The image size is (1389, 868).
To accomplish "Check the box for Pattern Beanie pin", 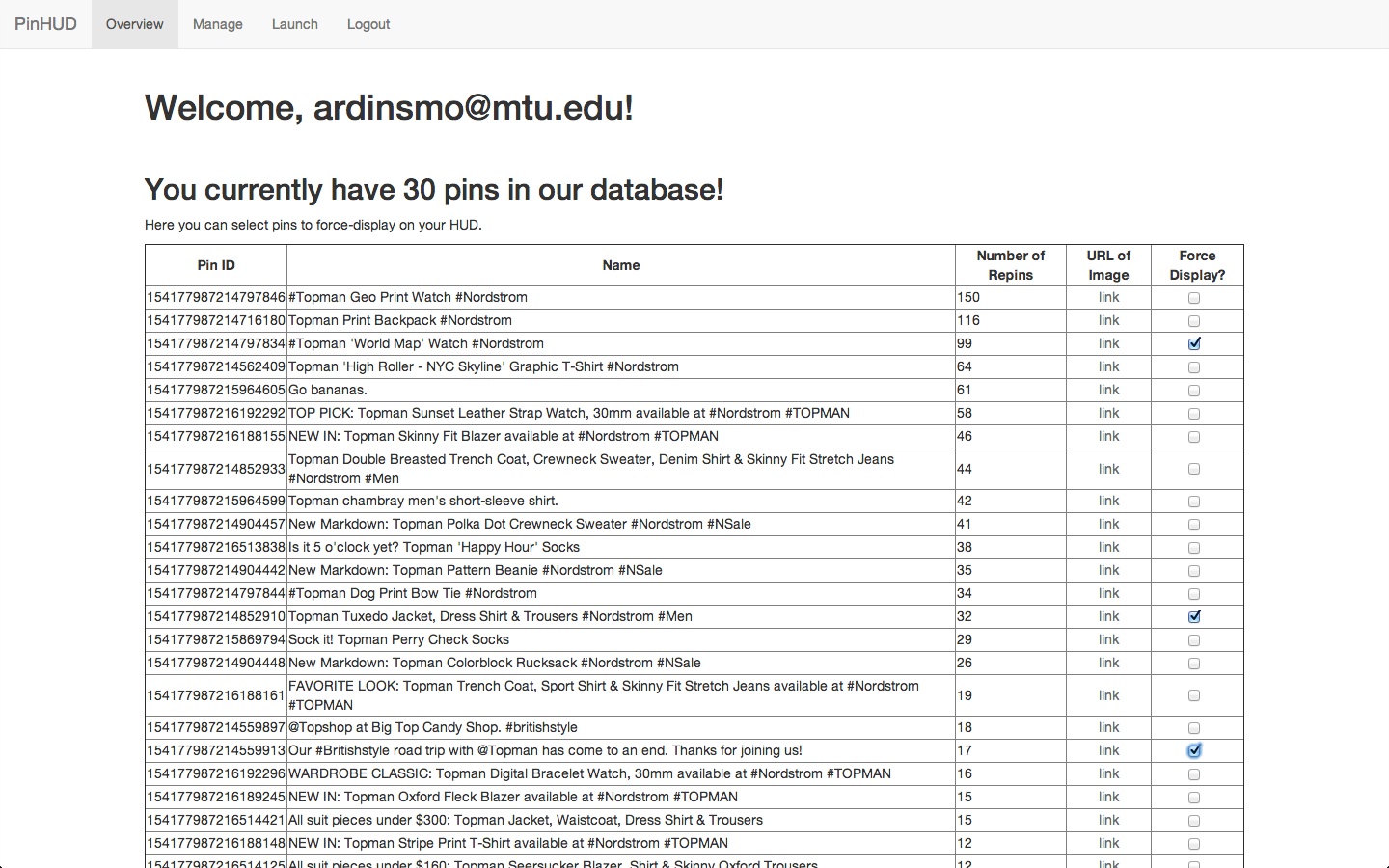I will 1194,571.
